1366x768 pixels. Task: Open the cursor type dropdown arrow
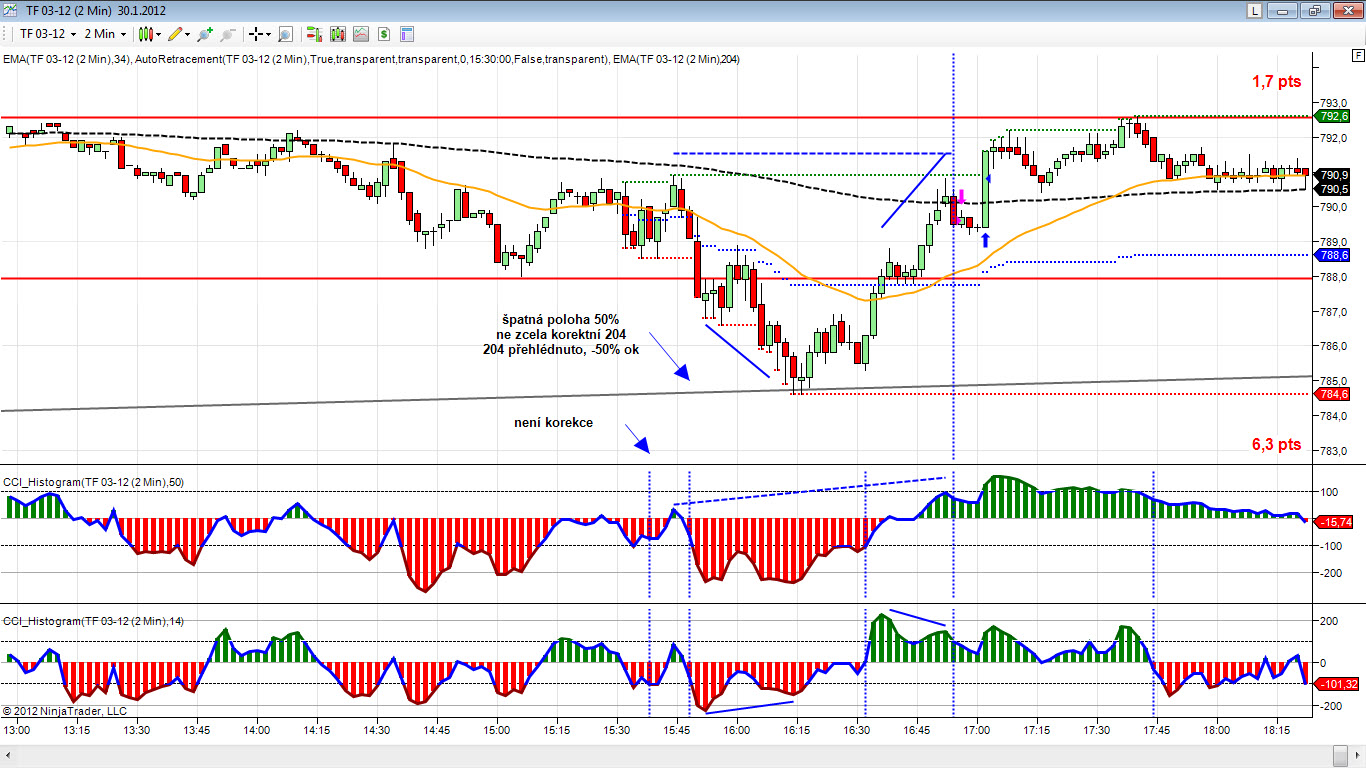click(x=270, y=34)
